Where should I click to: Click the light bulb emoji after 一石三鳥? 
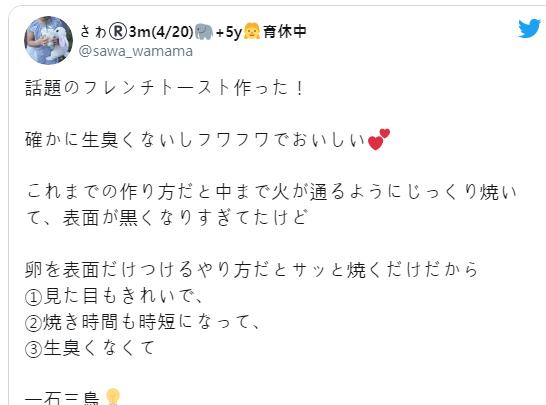point(113,397)
